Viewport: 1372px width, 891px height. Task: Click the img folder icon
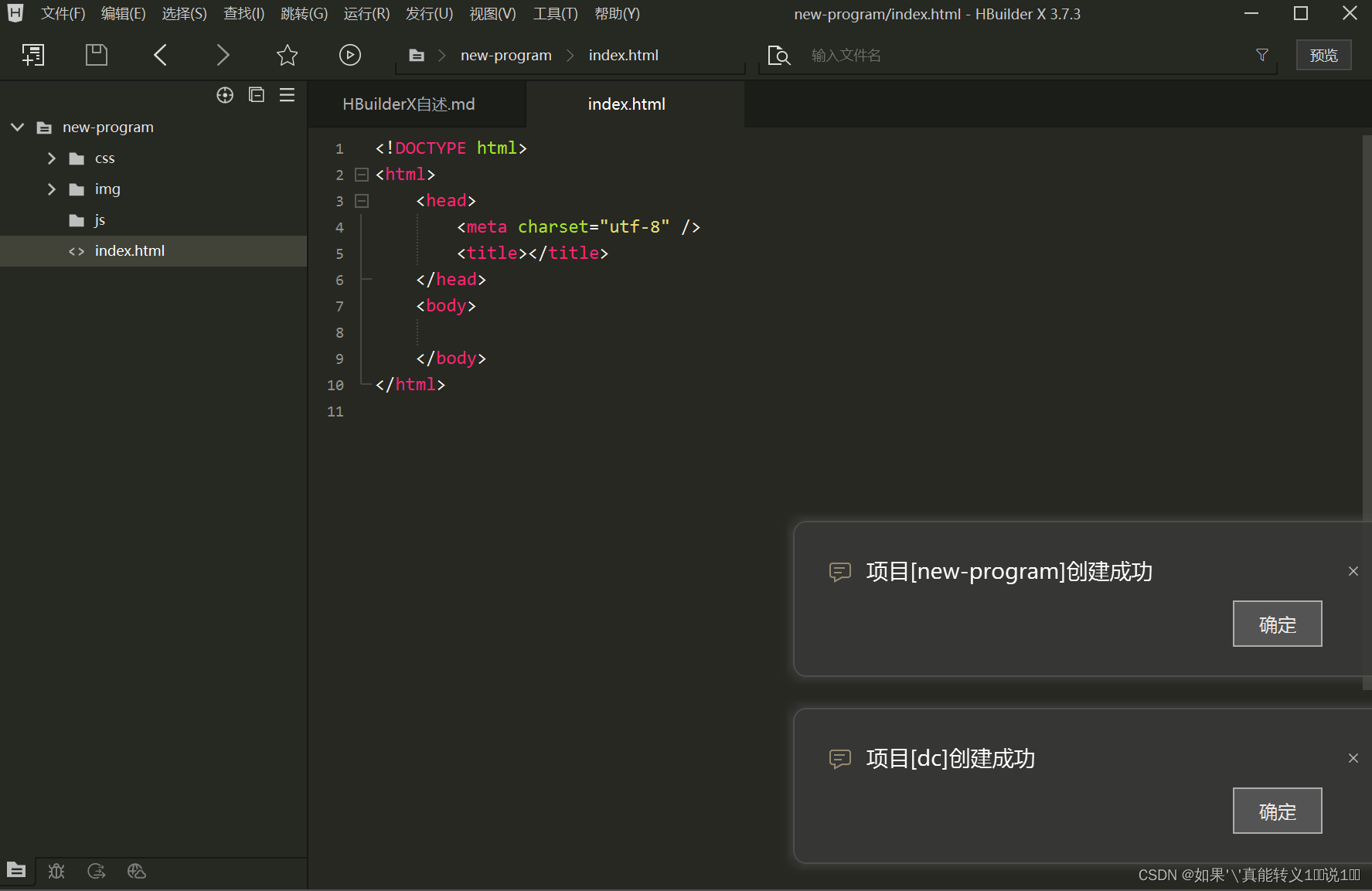[x=77, y=189]
